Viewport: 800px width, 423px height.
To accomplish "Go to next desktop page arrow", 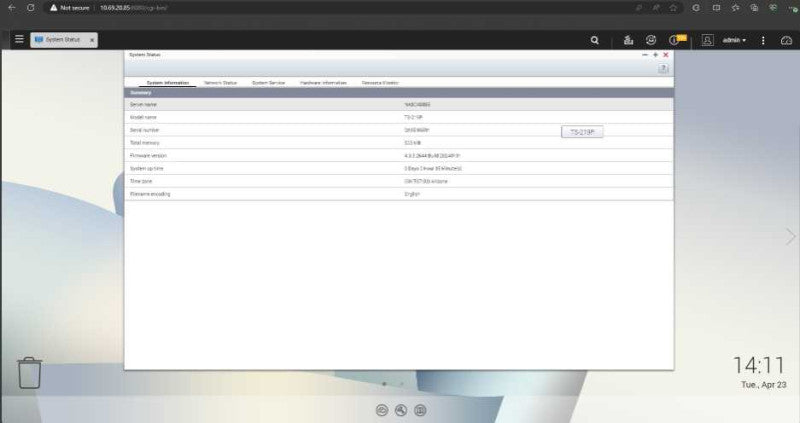I will point(790,236).
